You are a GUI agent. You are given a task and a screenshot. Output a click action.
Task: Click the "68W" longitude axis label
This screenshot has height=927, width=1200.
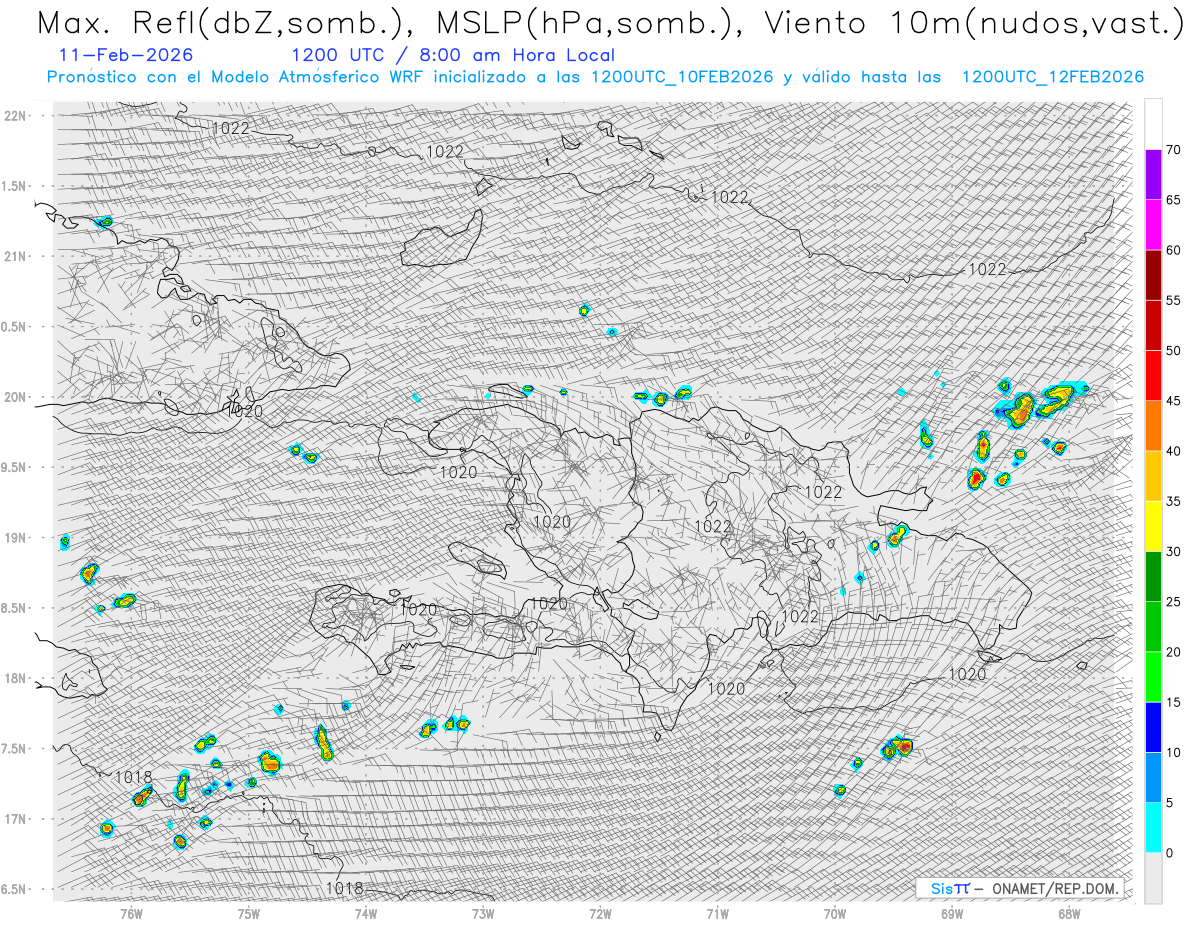(1069, 913)
